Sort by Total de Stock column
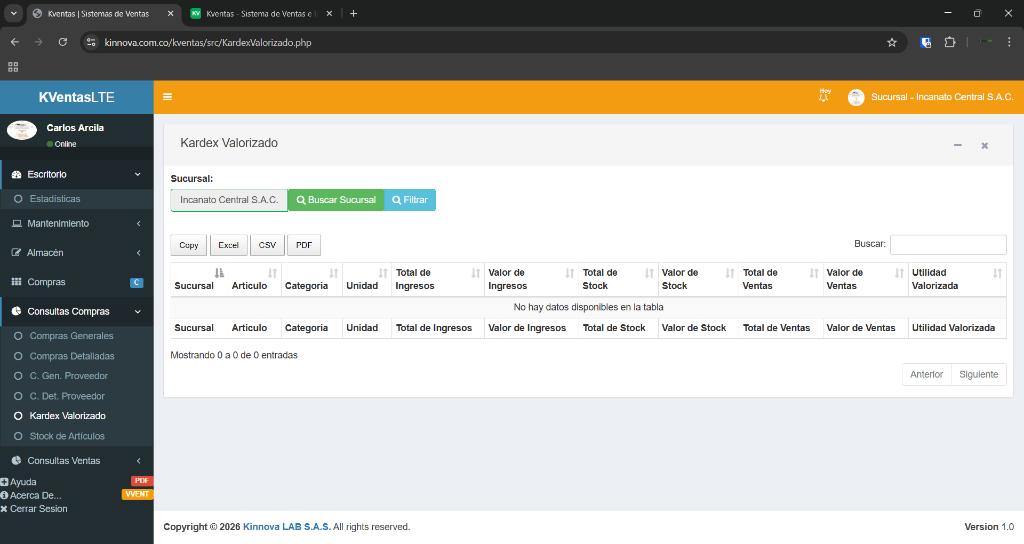 tap(618, 280)
